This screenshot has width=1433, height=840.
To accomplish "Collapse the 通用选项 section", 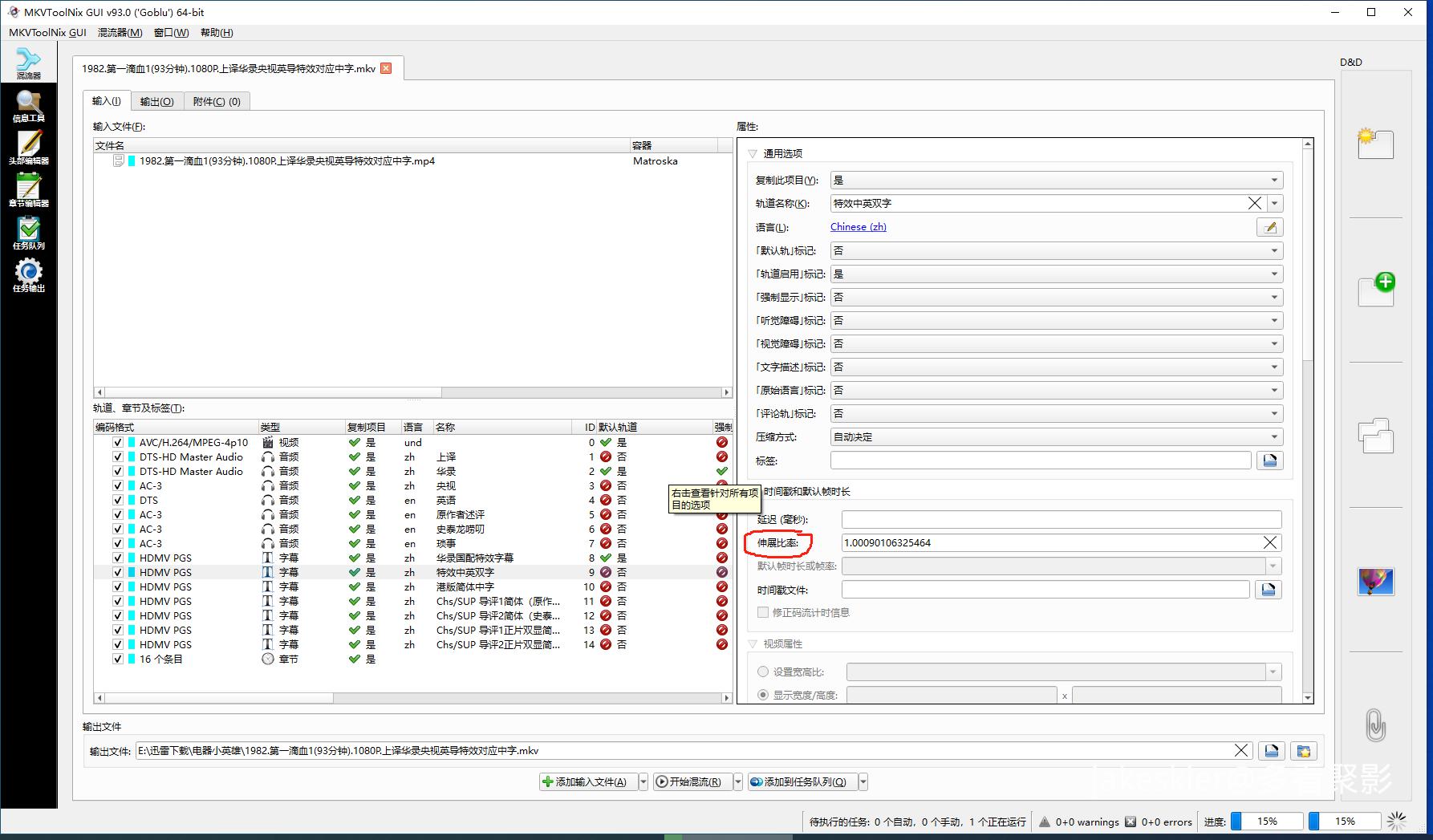I will point(753,153).
